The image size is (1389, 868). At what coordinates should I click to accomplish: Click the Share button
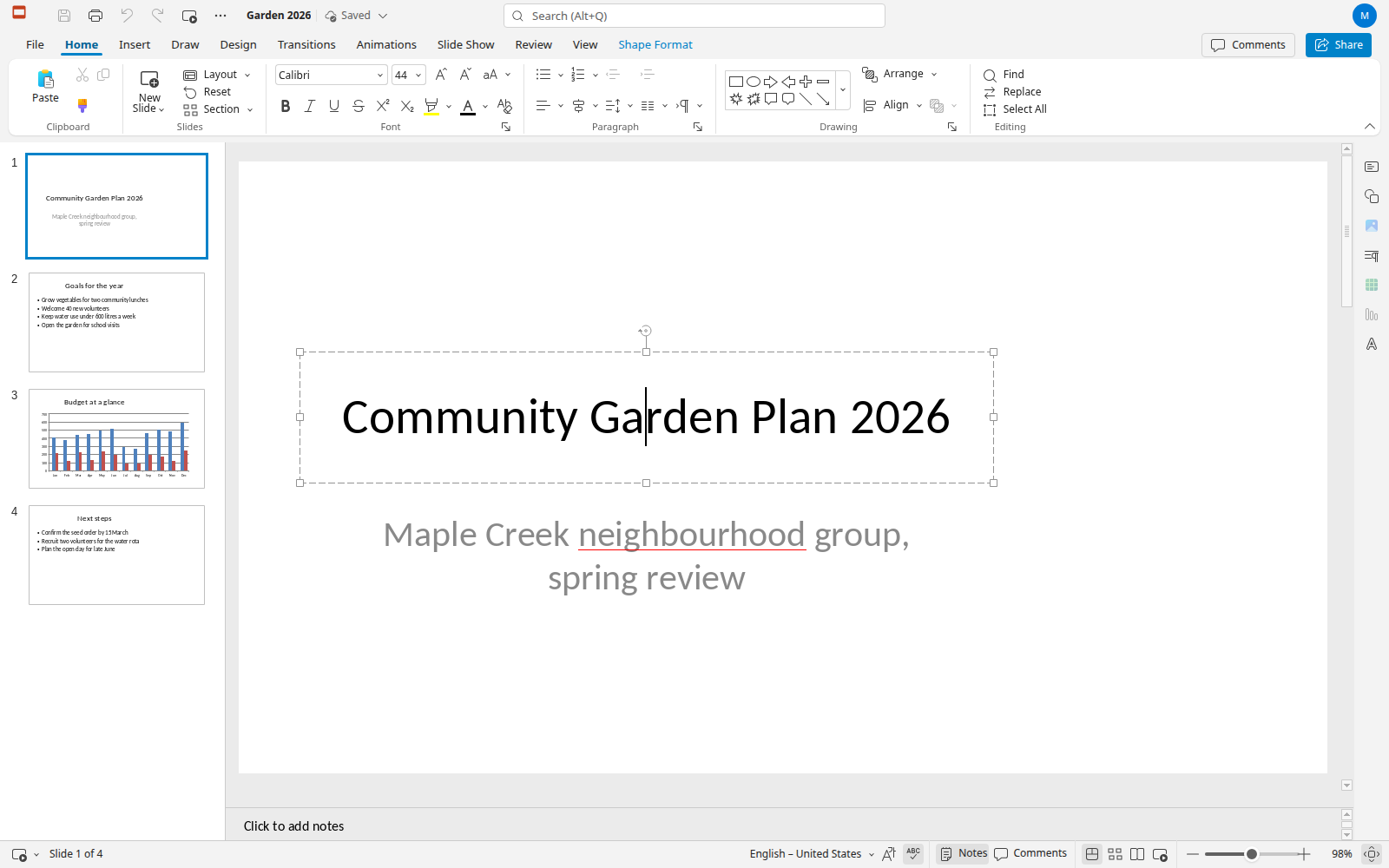pos(1339,45)
